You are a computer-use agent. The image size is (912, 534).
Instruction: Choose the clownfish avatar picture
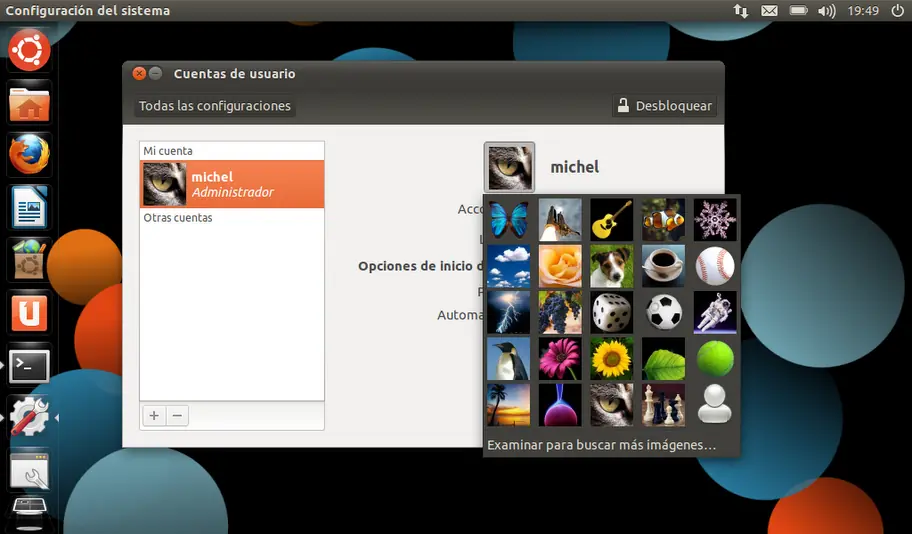(x=663, y=220)
